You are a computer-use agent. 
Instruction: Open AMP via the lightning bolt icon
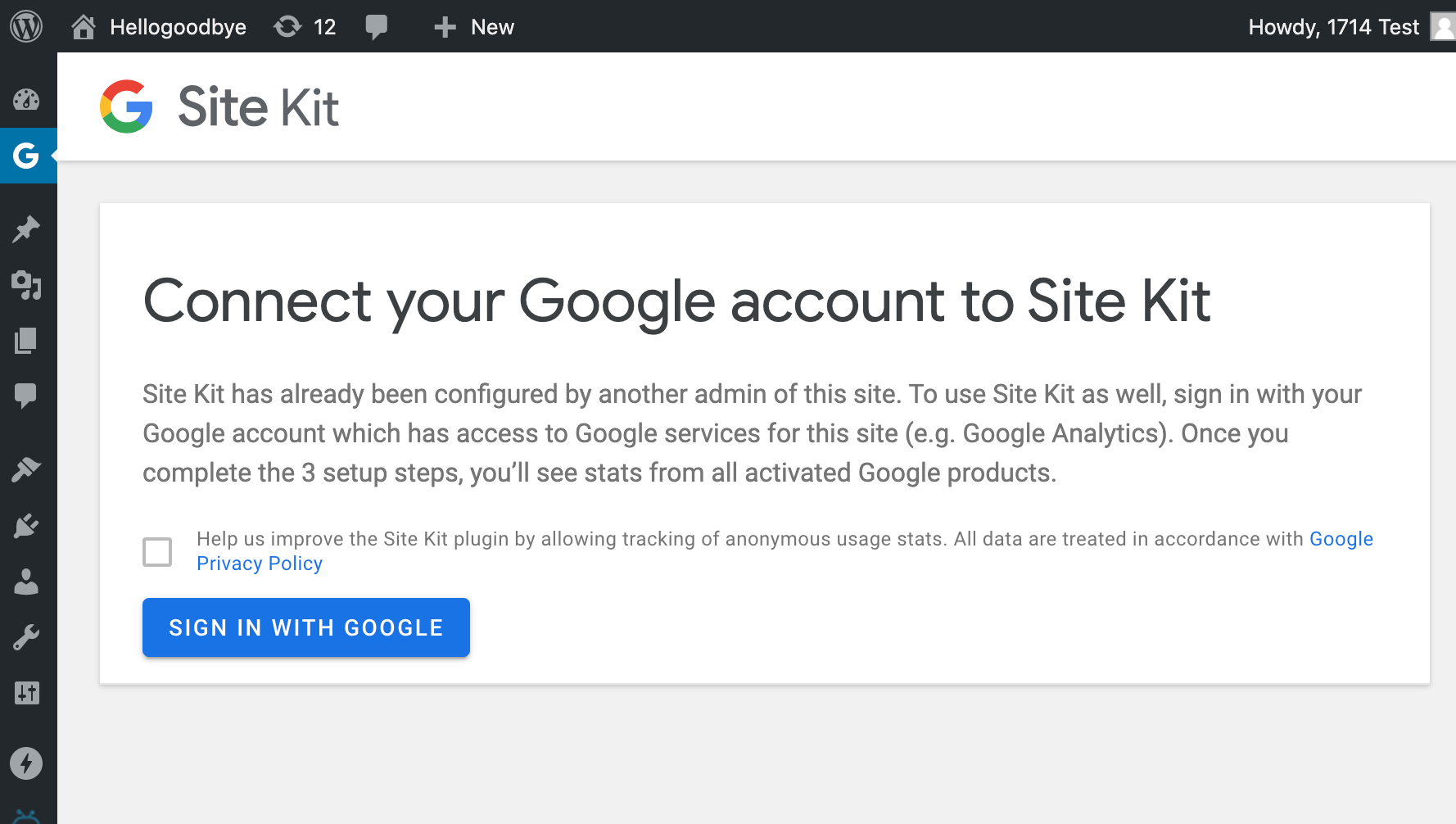(26, 763)
